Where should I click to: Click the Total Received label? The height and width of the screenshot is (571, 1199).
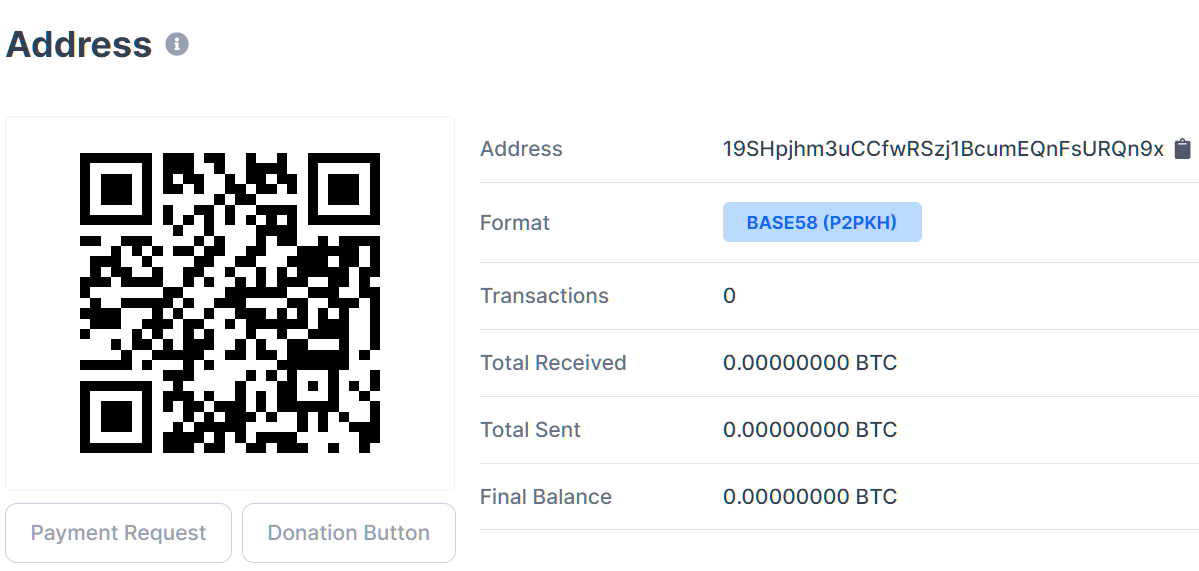point(553,363)
